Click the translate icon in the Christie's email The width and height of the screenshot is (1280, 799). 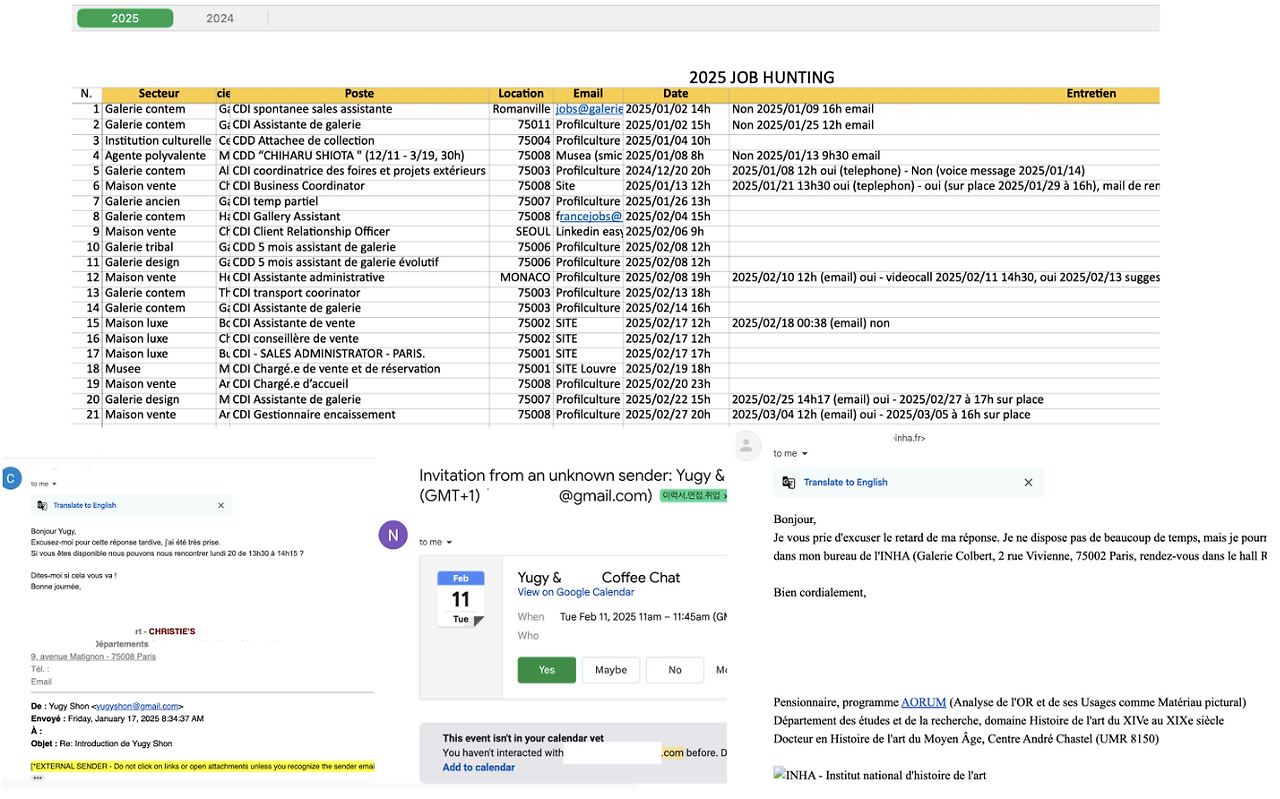(x=42, y=506)
